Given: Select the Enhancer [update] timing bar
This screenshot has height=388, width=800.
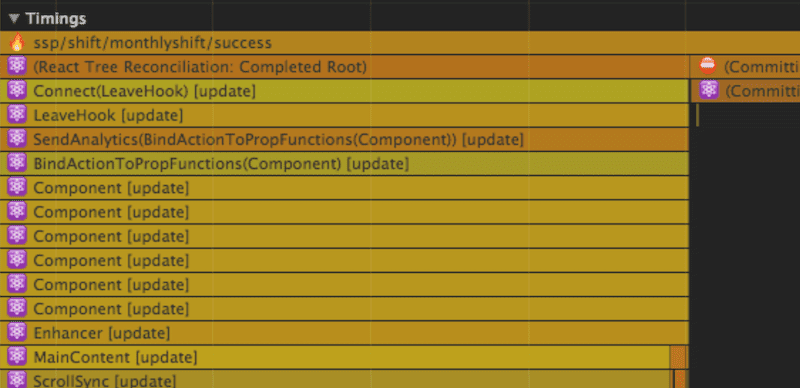Looking at the screenshot, I should point(344,333).
